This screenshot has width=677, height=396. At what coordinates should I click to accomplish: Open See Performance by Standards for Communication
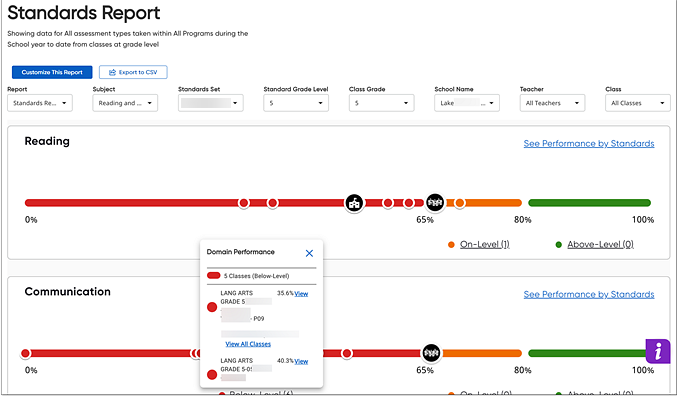pos(589,295)
